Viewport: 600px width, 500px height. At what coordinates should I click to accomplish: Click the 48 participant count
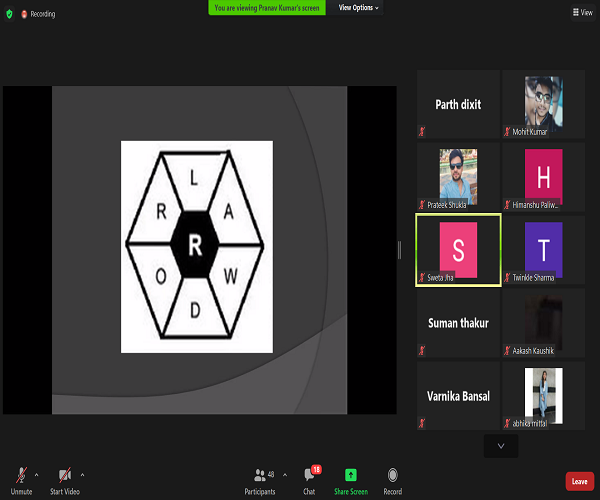click(x=271, y=475)
